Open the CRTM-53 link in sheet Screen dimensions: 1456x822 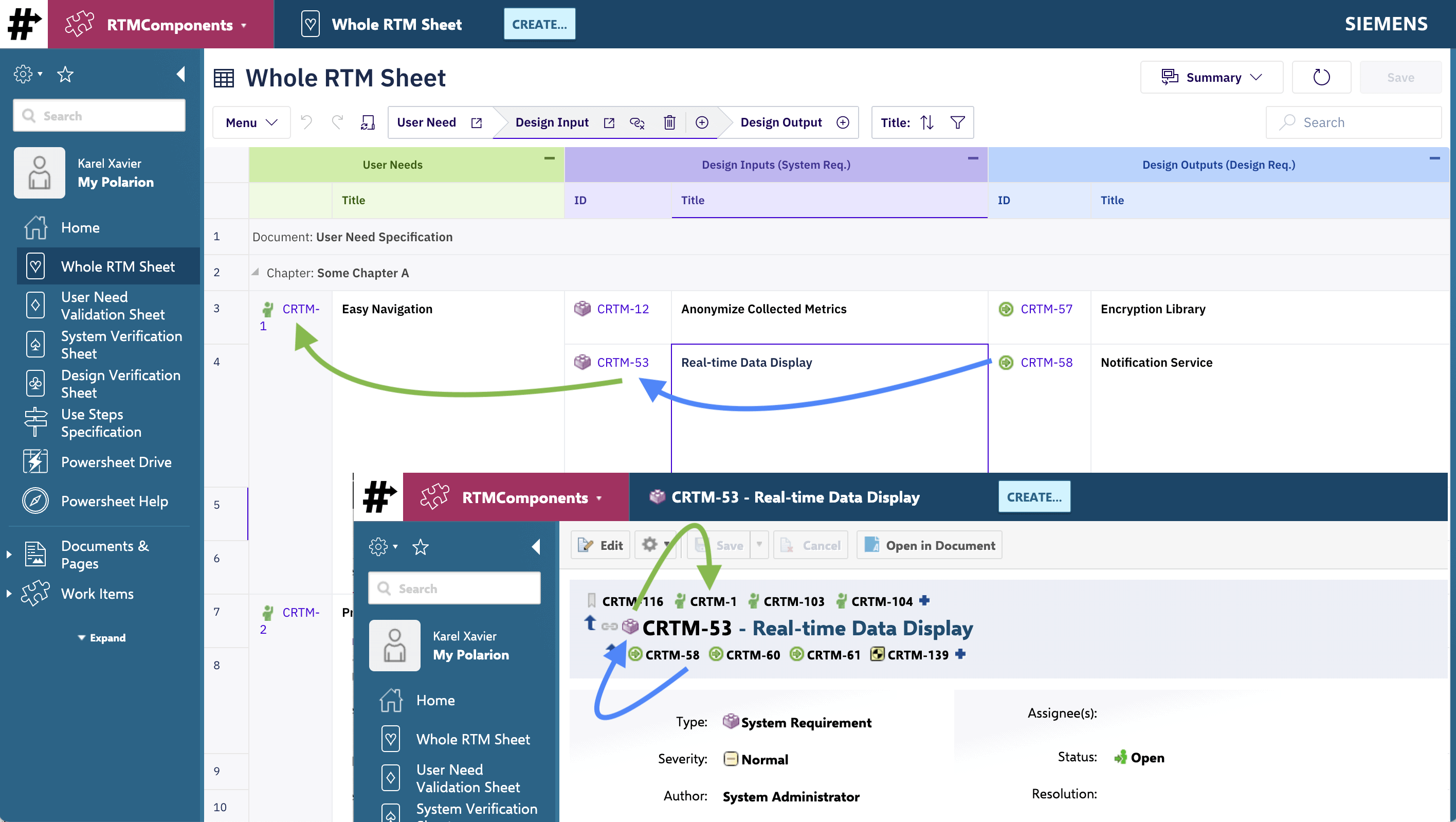click(623, 362)
